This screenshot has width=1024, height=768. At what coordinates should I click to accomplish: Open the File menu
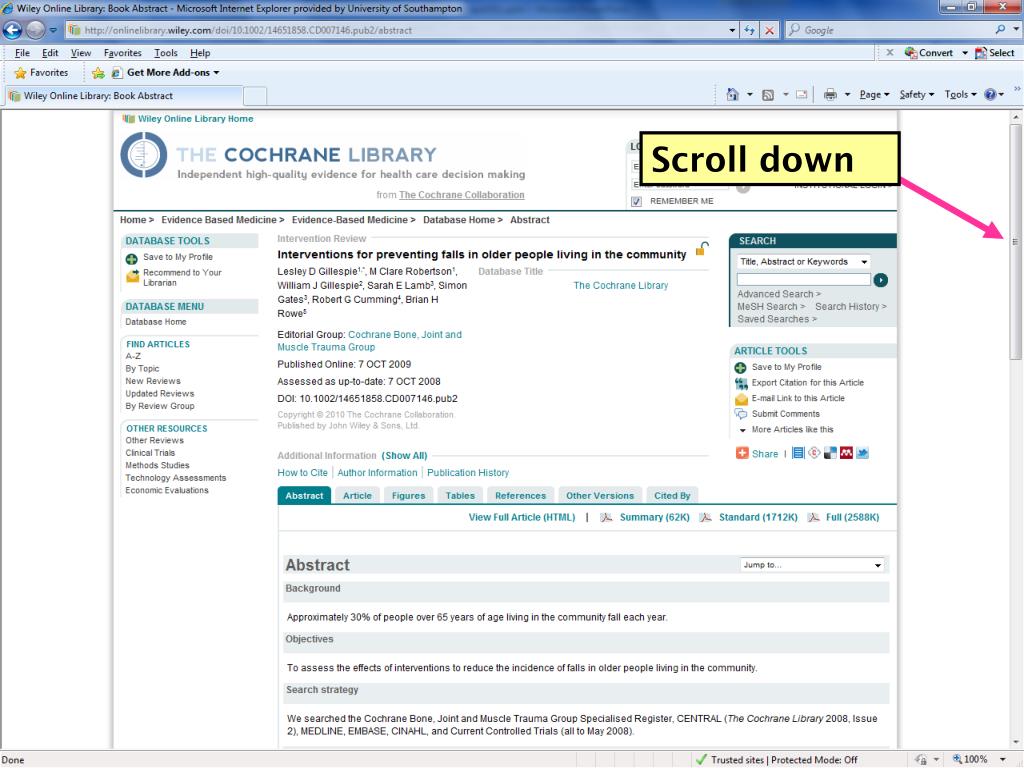22,53
